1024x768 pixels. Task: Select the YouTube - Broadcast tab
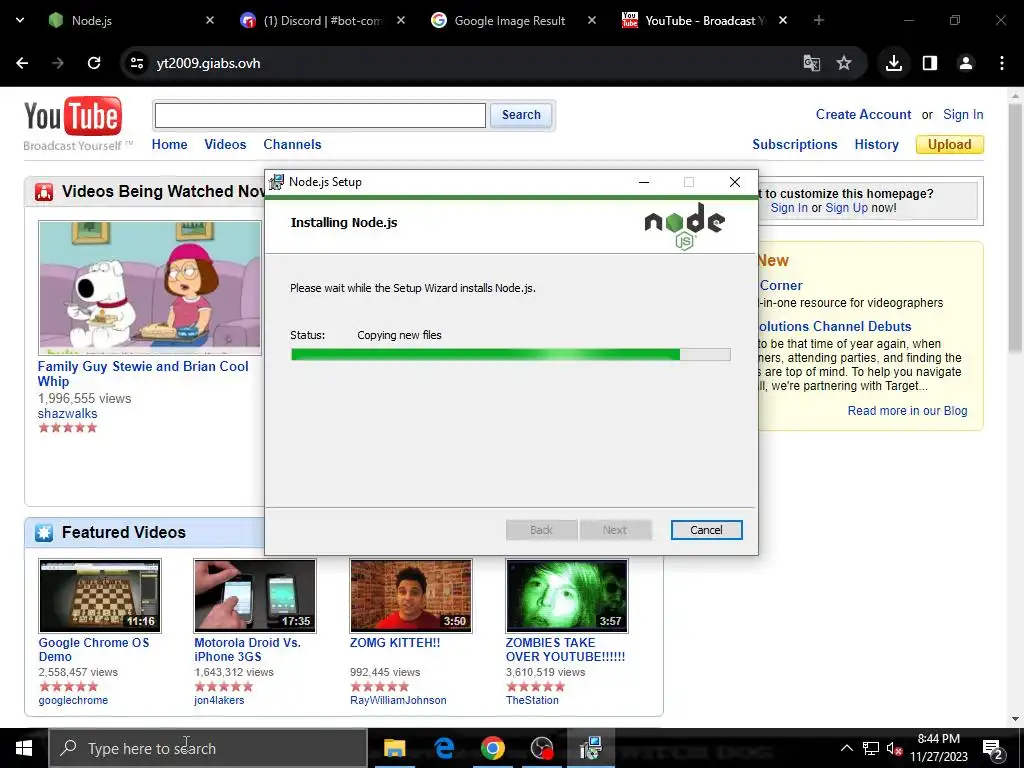702,20
